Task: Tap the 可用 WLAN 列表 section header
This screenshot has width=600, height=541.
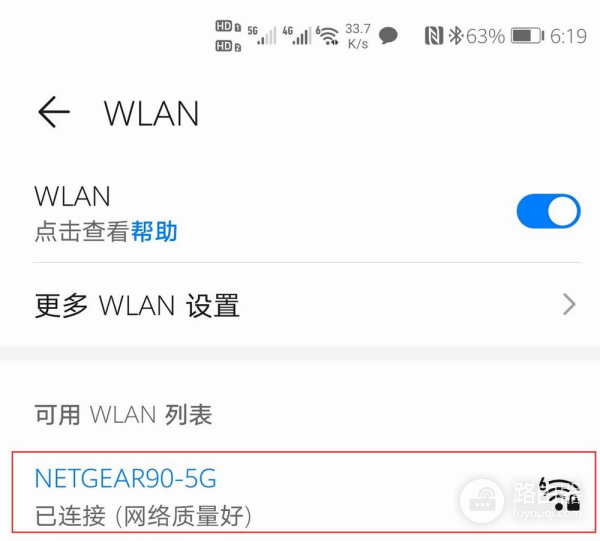Action: 123,414
